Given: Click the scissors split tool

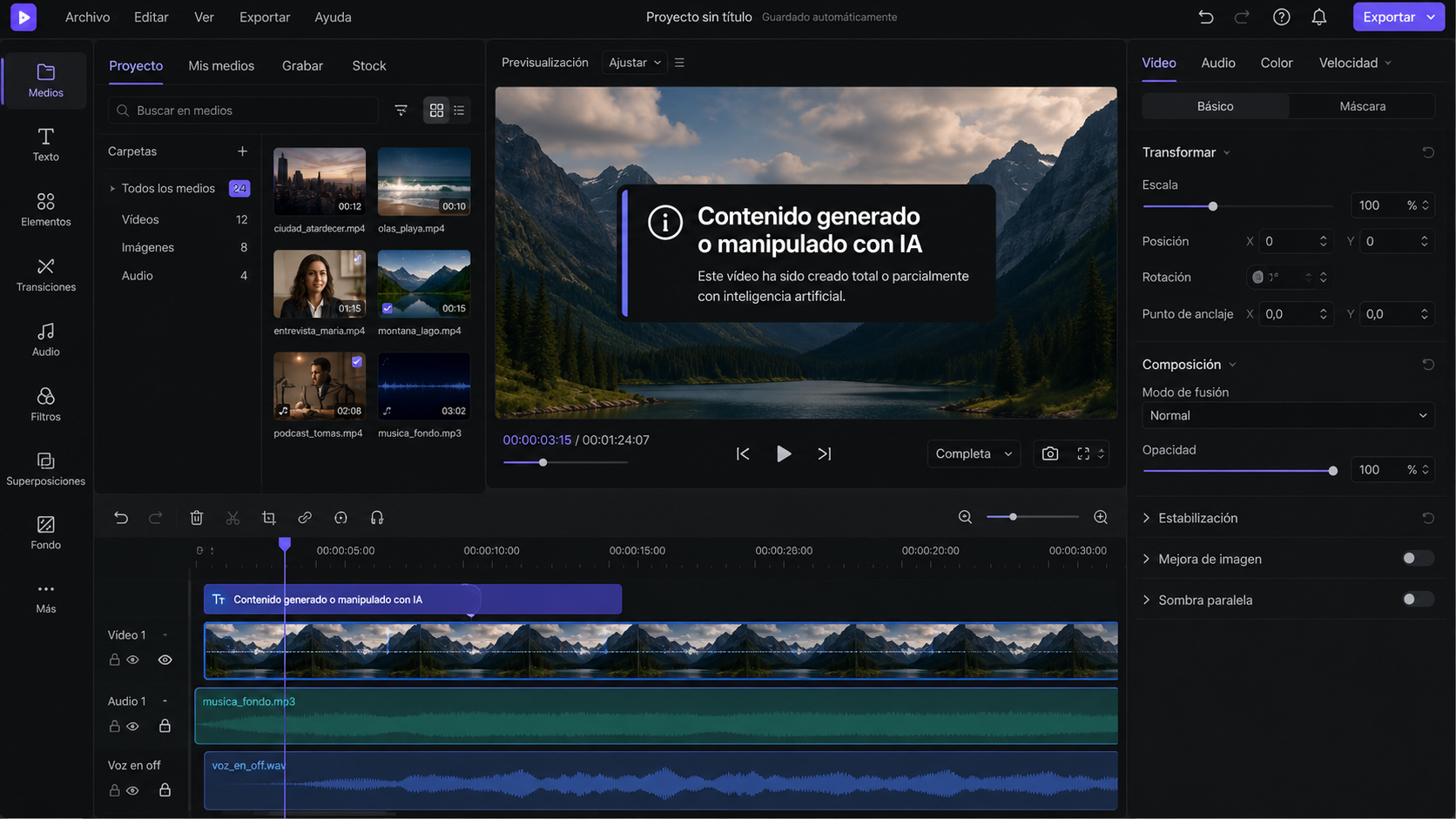Looking at the screenshot, I should click(233, 518).
